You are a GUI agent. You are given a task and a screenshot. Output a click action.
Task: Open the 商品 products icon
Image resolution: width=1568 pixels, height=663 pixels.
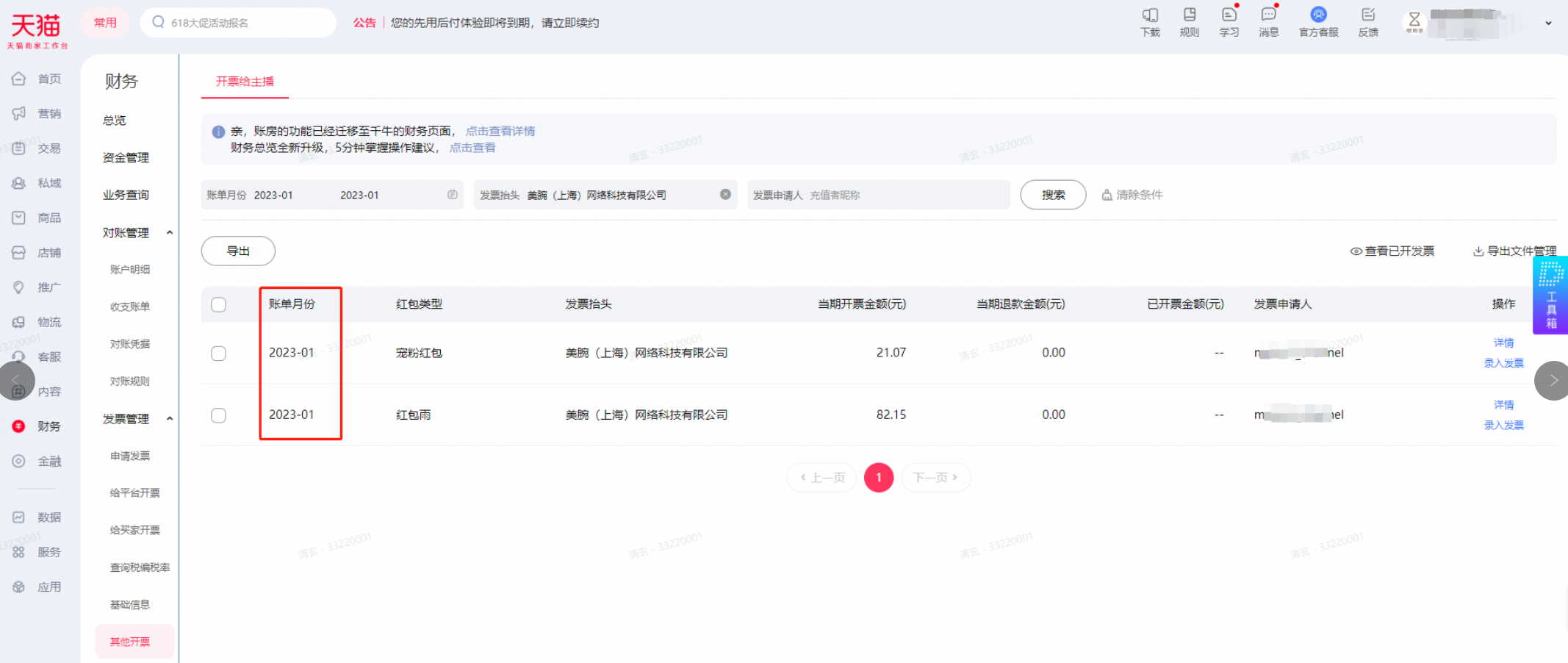19,218
